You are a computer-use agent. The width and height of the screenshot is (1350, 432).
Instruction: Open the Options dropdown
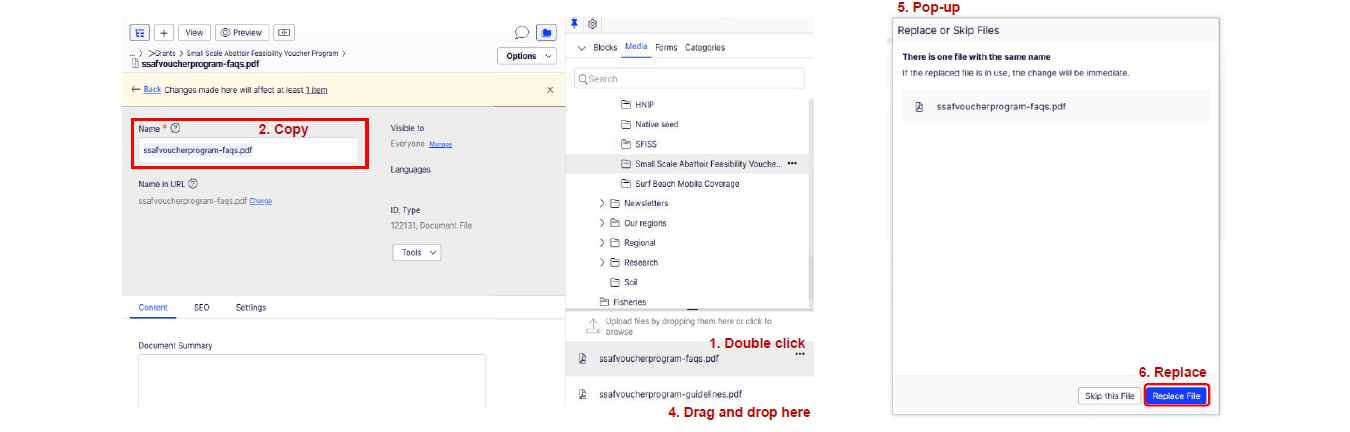tap(527, 56)
